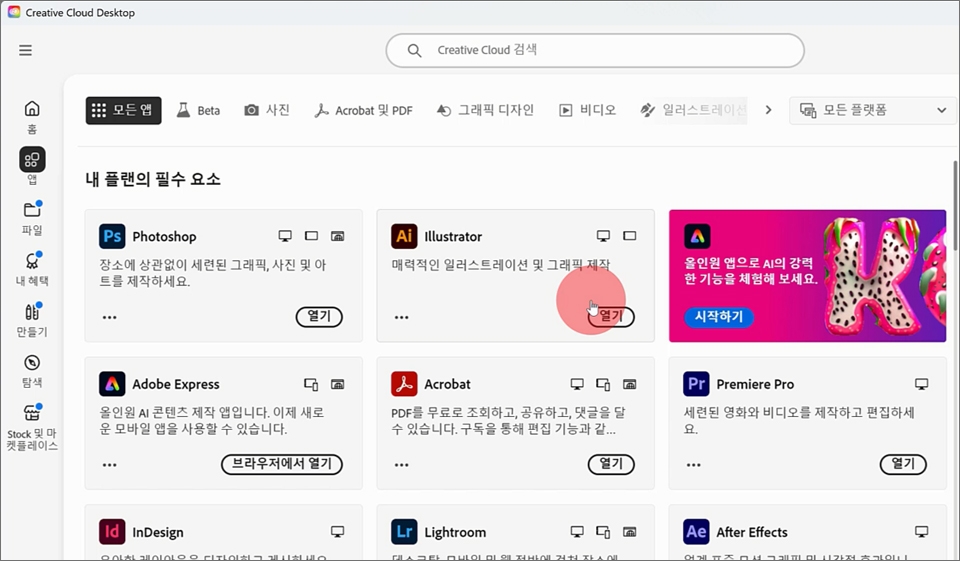Click Illustrator's tablet platform icon

click(x=629, y=236)
